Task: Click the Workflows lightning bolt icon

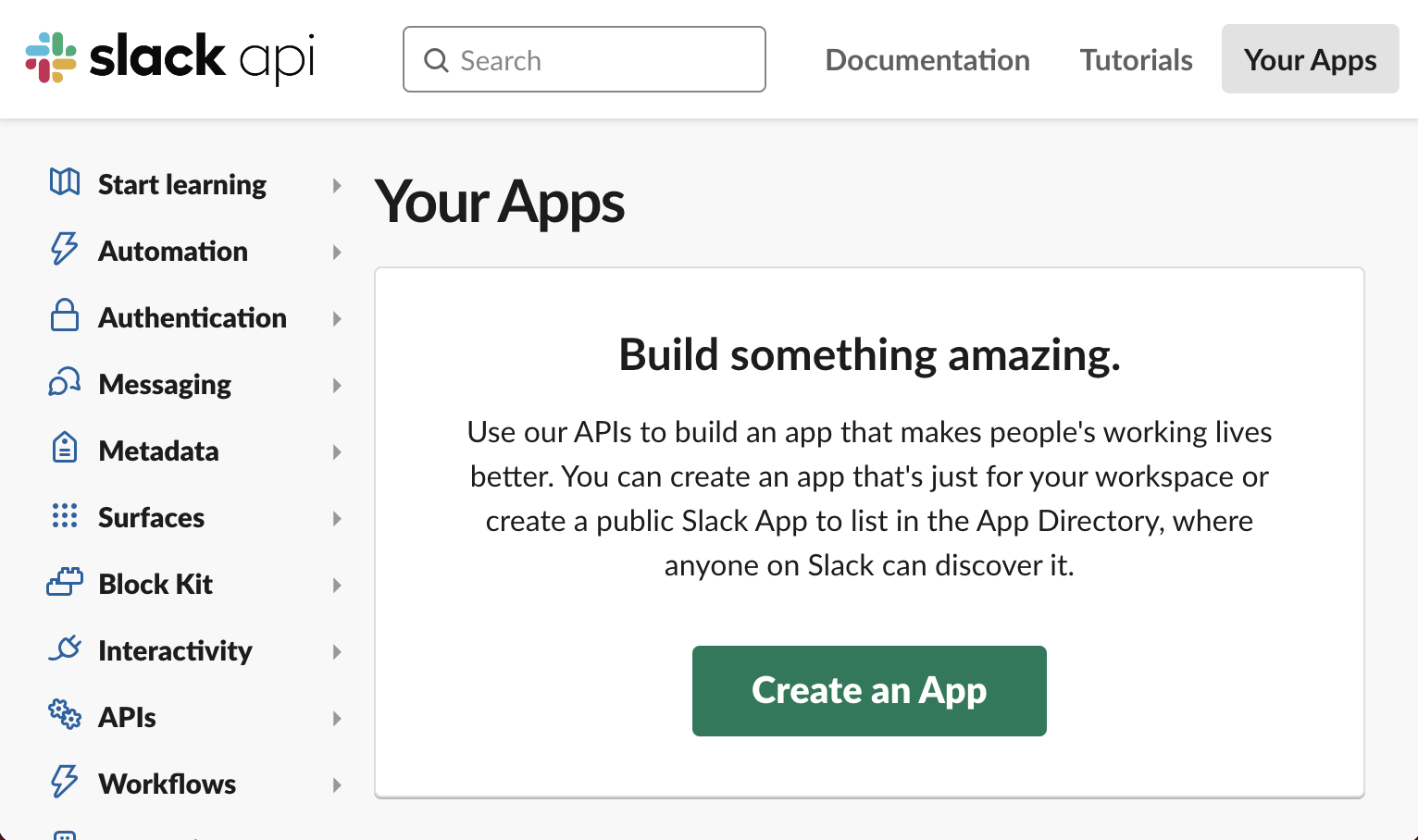Action: (x=64, y=782)
